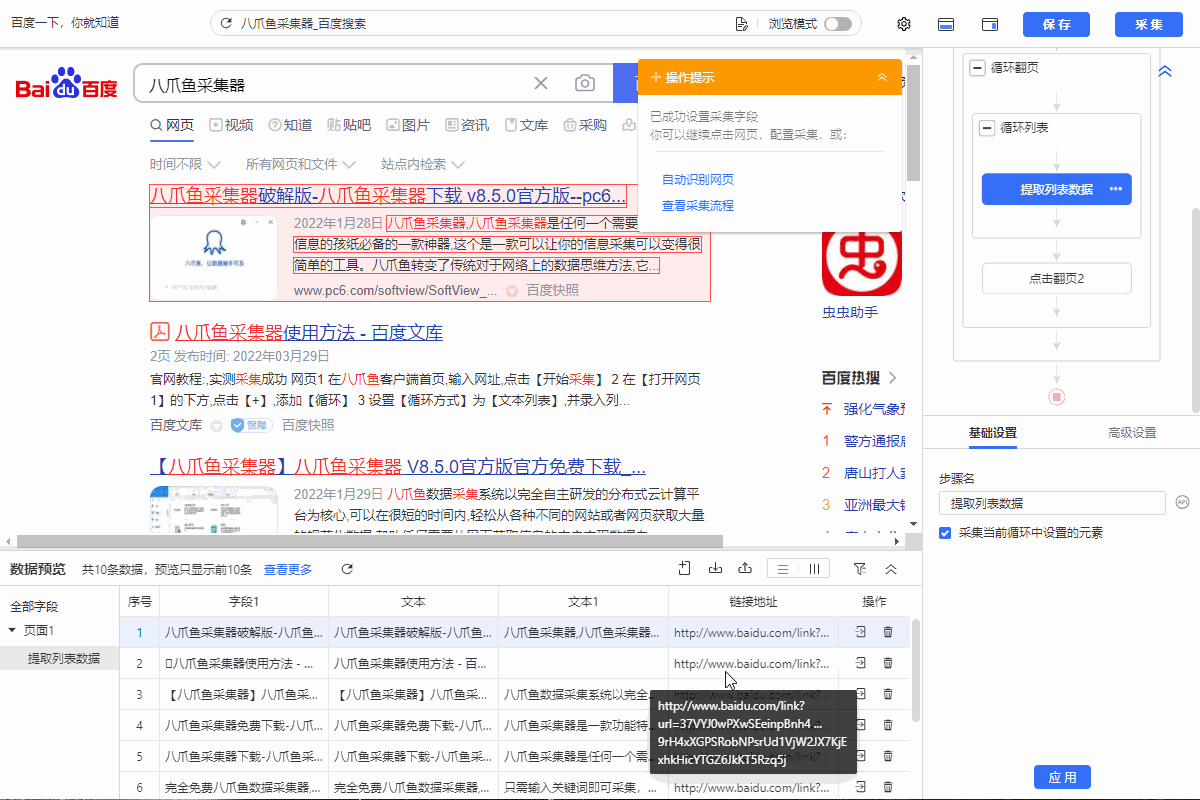The width and height of the screenshot is (1200, 800).
Task: Click the web page horizontal scrollbar
Action: click(370, 541)
